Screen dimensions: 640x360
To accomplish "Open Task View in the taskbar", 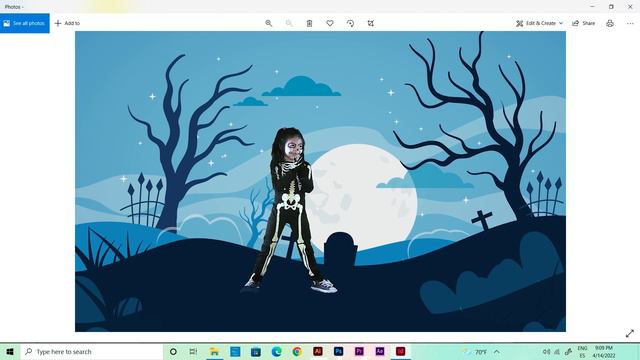I will (193, 351).
